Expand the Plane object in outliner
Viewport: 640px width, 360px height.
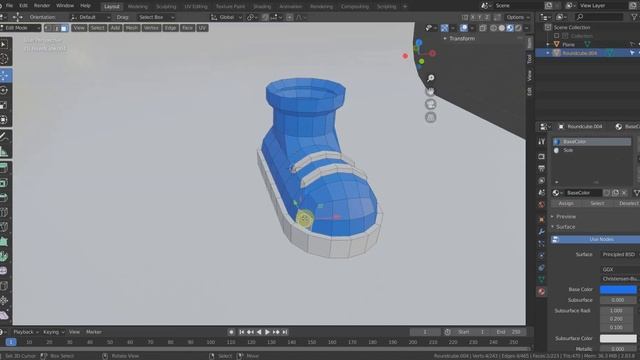[548, 44]
